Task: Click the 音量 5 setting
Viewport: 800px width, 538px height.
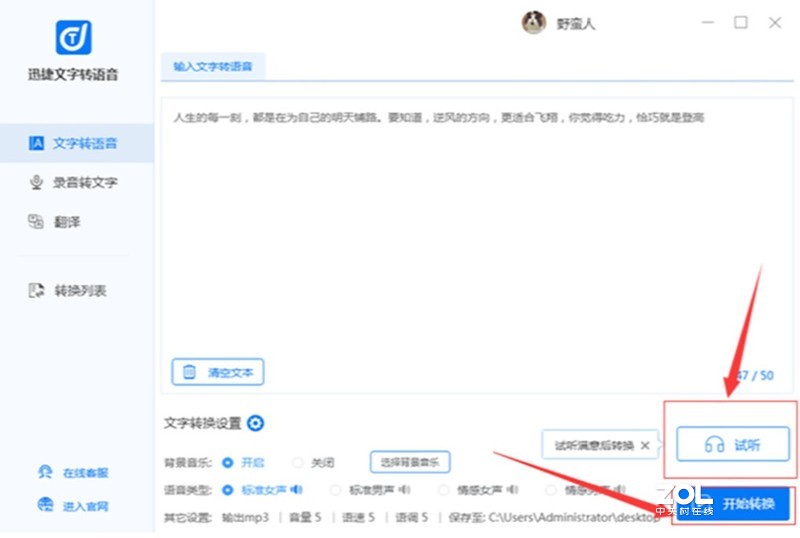Action: pyautogui.click(x=305, y=518)
